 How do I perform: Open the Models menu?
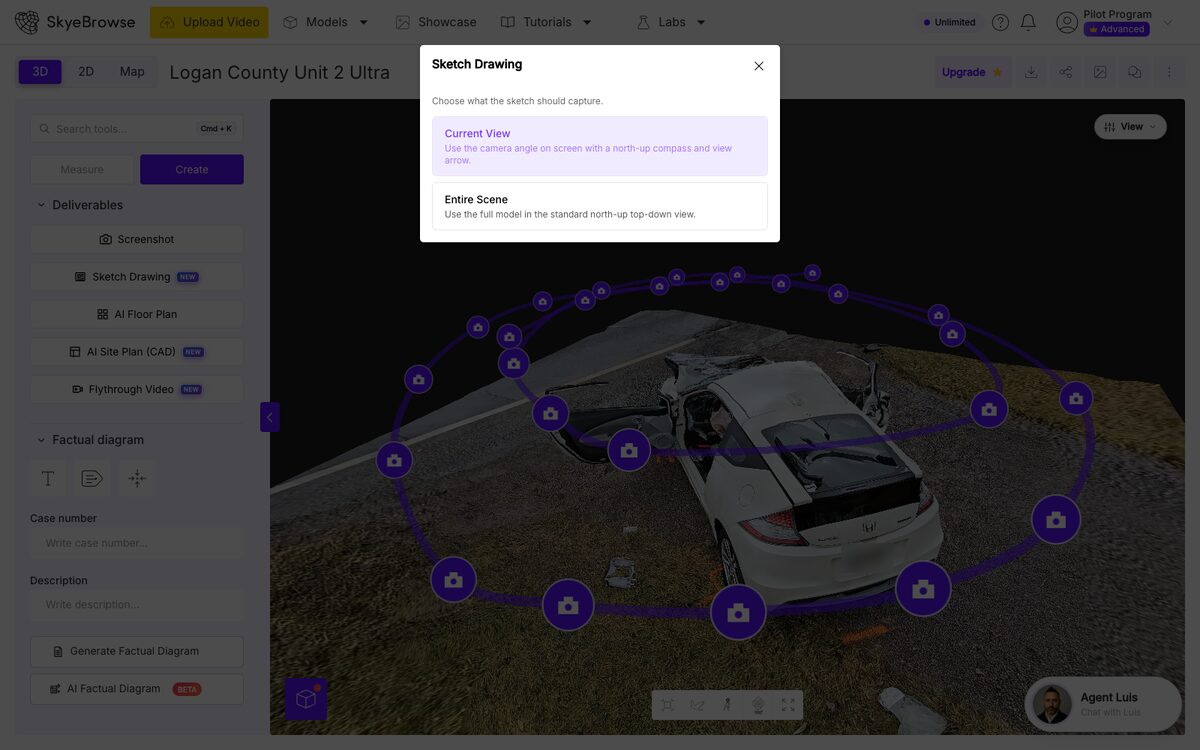[x=326, y=22]
